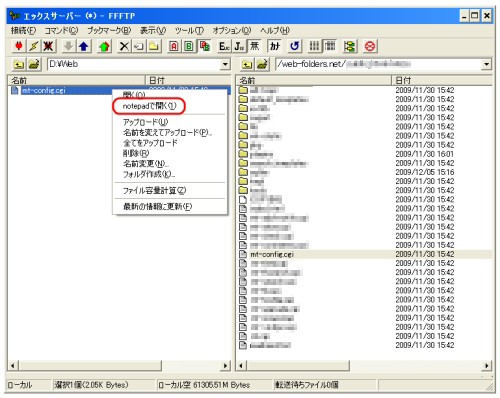Click folder icon in row dated 2009/12/05 15:16
Viewport: 500px width, 398px height.
(243, 172)
